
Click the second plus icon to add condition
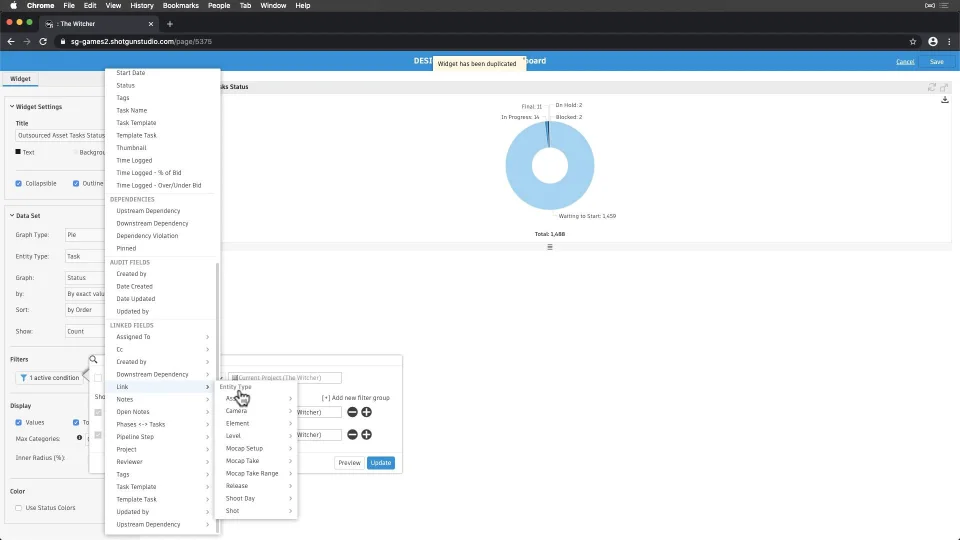[x=366, y=435]
